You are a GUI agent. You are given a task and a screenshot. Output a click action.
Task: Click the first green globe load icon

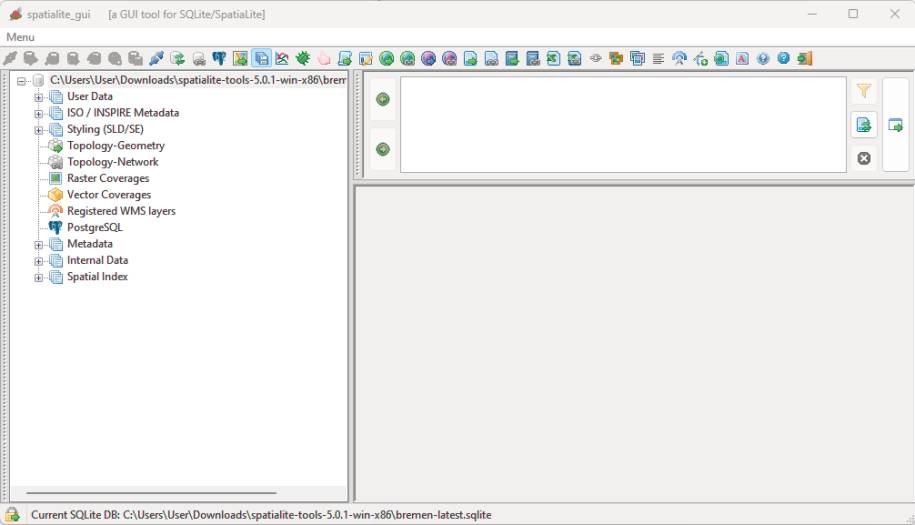386,58
